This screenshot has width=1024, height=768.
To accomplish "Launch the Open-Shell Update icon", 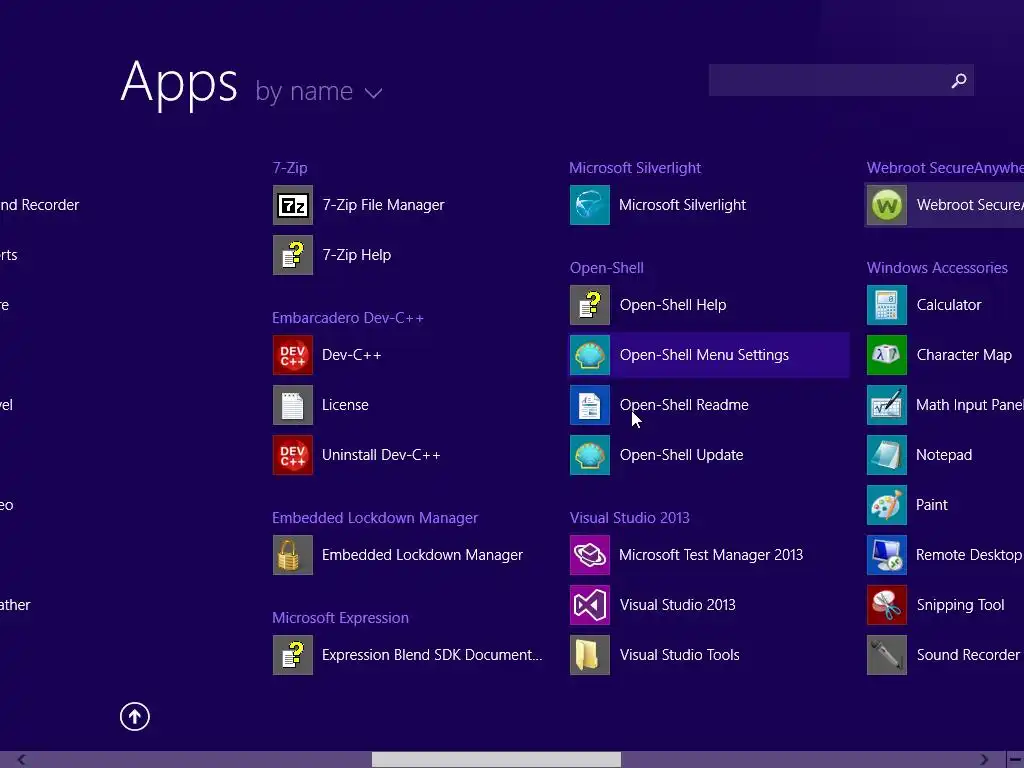I will pos(590,455).
